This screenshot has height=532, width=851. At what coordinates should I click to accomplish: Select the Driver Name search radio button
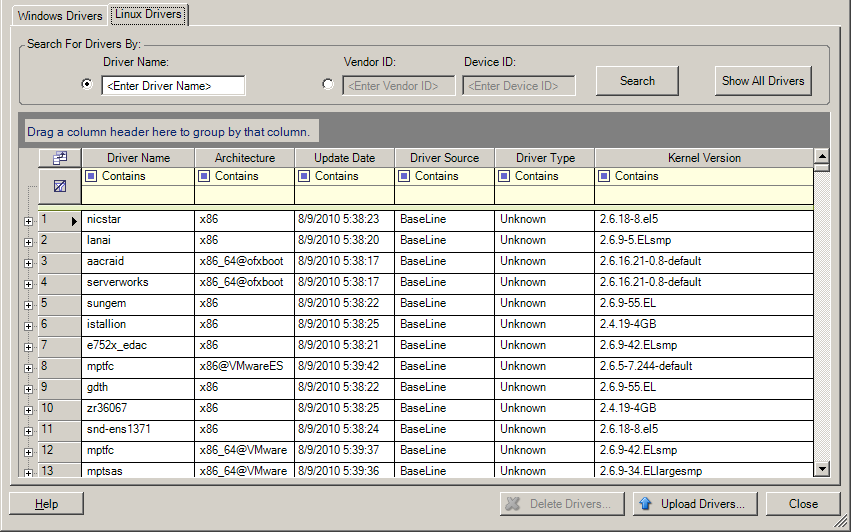click(87, 85)
